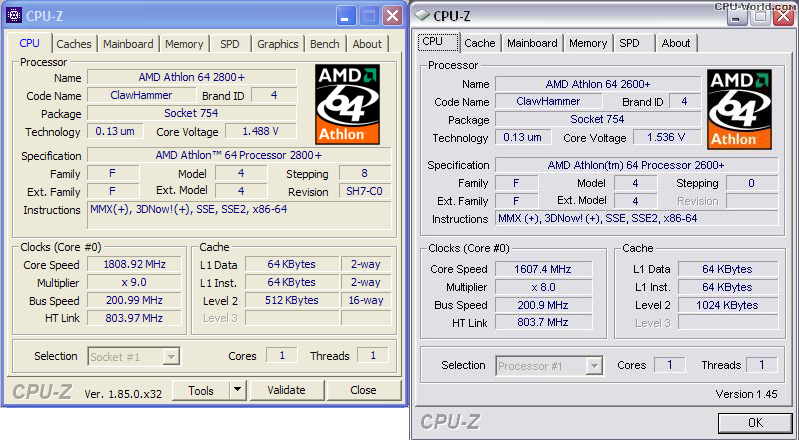Screen dimensions: 799x440
Task: Click the AMD Athlon 64 logo in right window
Action: pyautogui.click(x=739, y=110)
